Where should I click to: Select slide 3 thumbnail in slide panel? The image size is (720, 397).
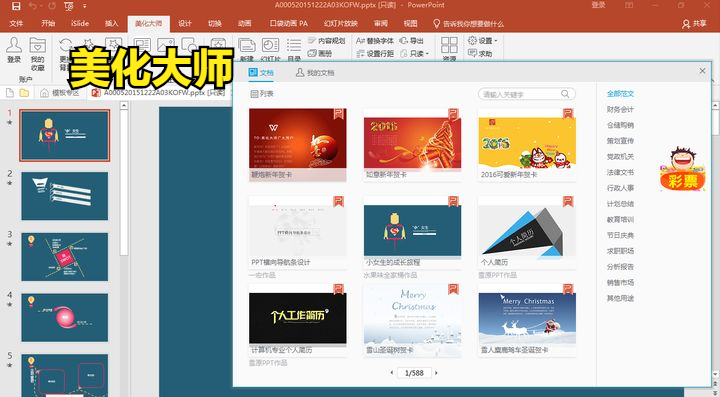65,257
